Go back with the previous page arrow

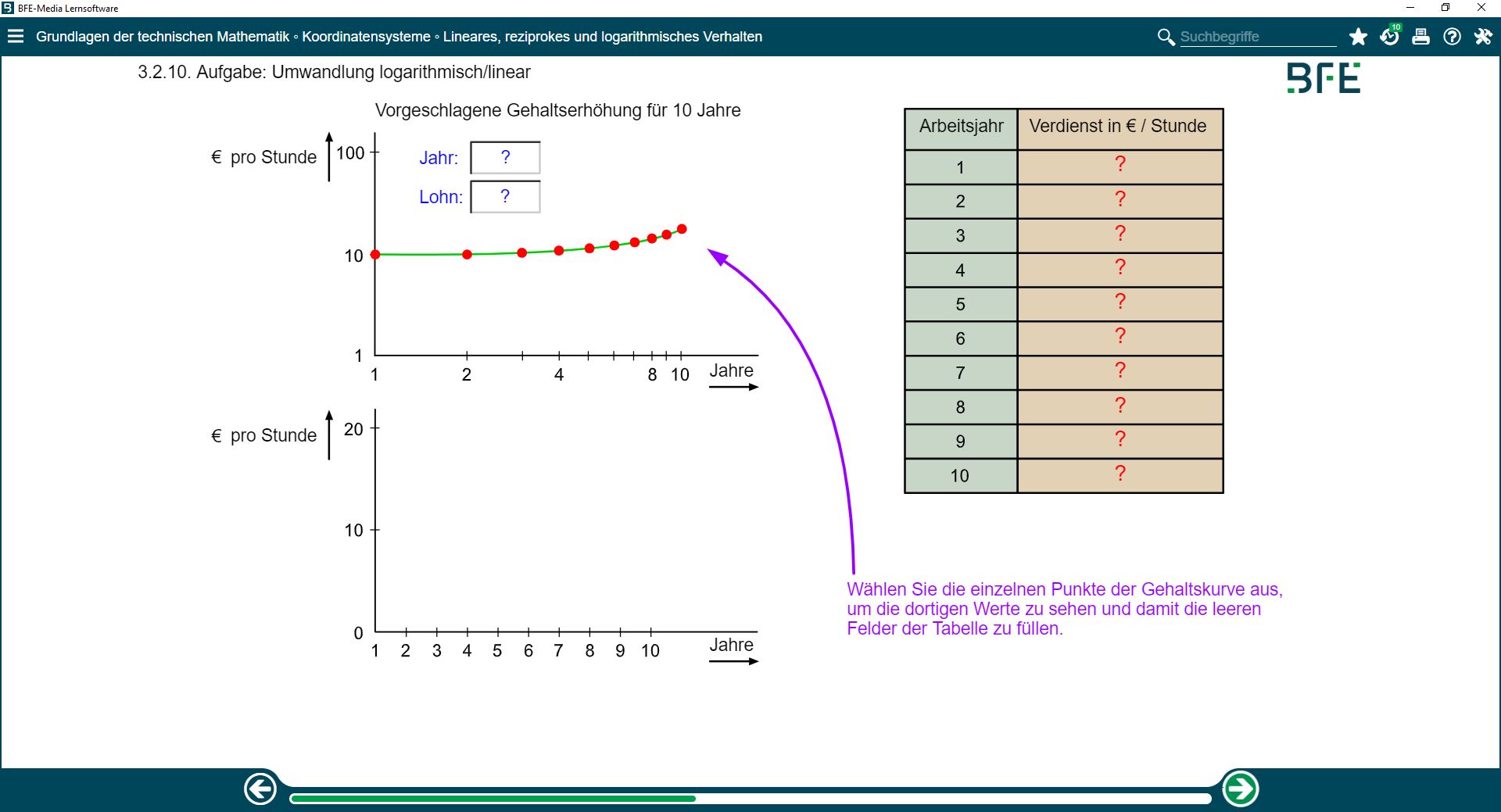point(260,789)
